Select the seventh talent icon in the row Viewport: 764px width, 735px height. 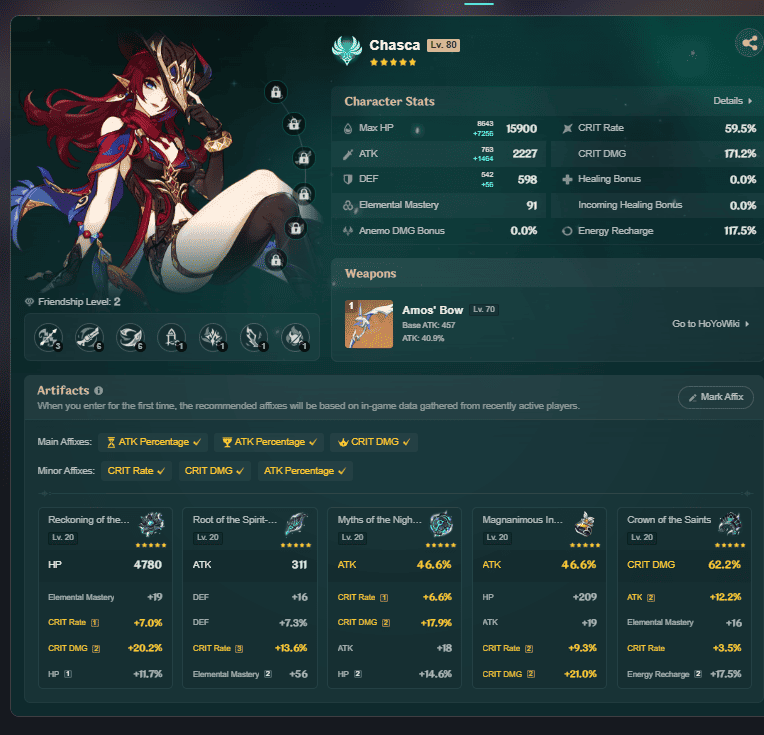coord(295,337)
